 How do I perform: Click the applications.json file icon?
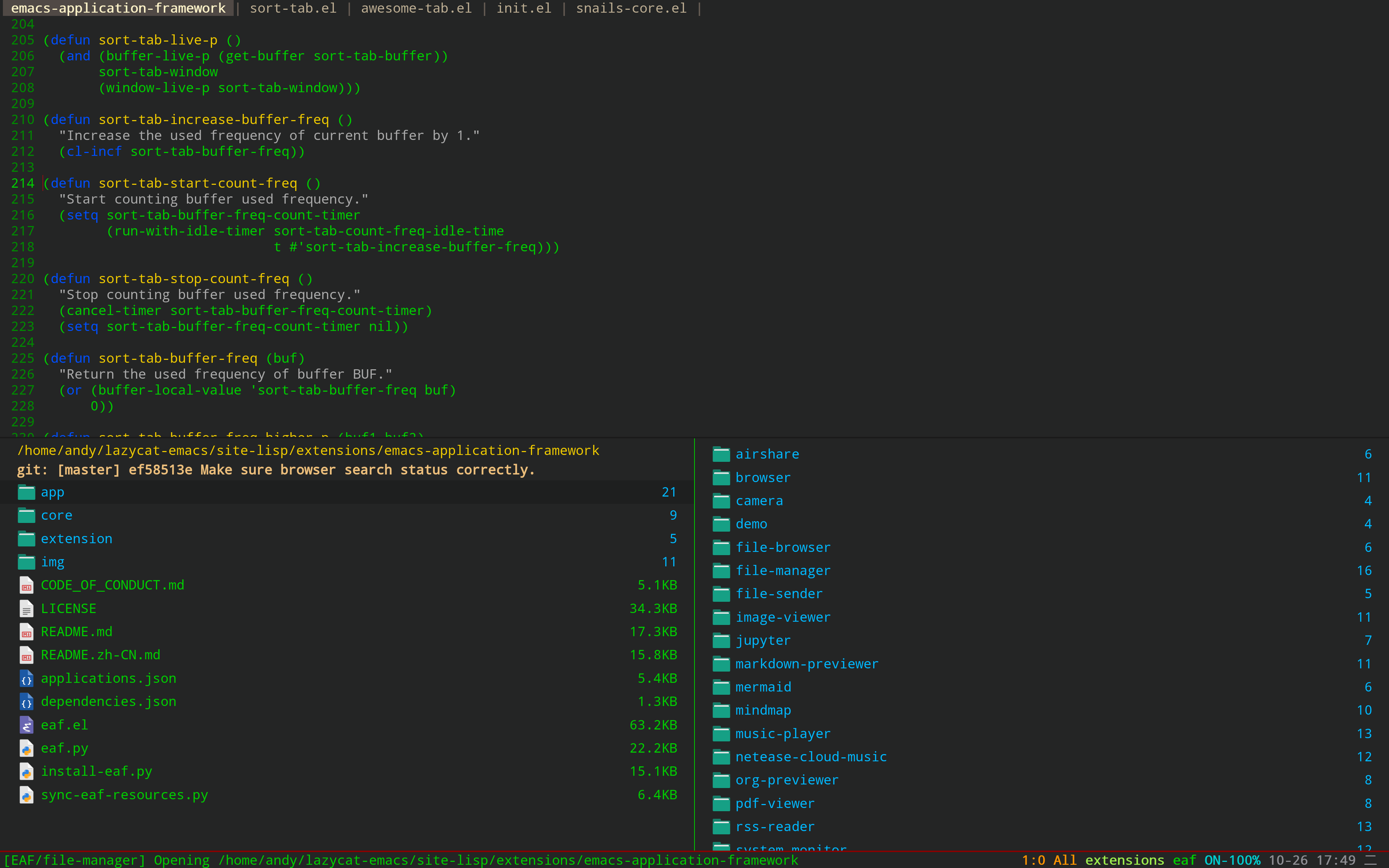(26, 678)
